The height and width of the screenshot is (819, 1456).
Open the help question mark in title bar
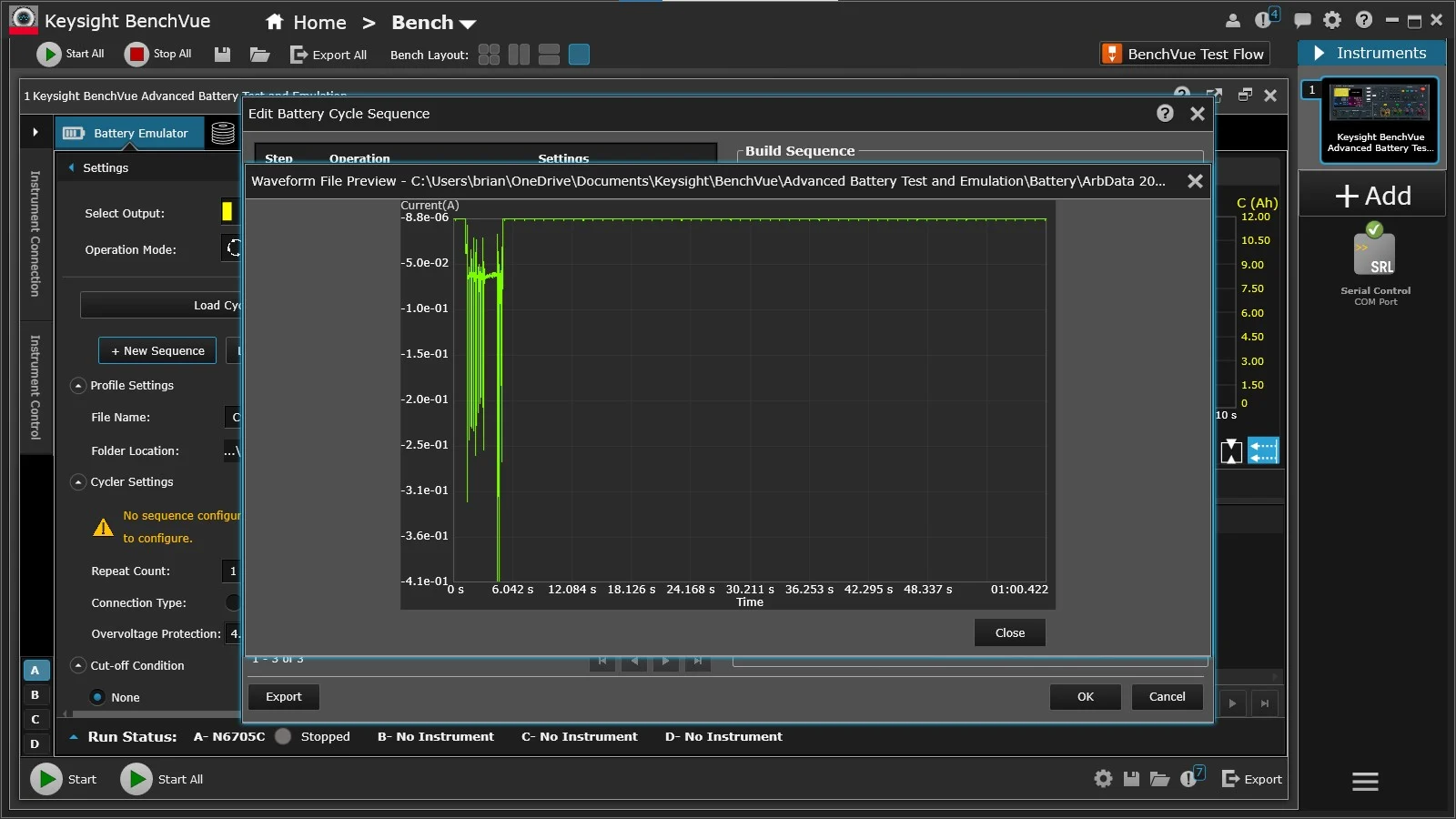point(1363,20)
